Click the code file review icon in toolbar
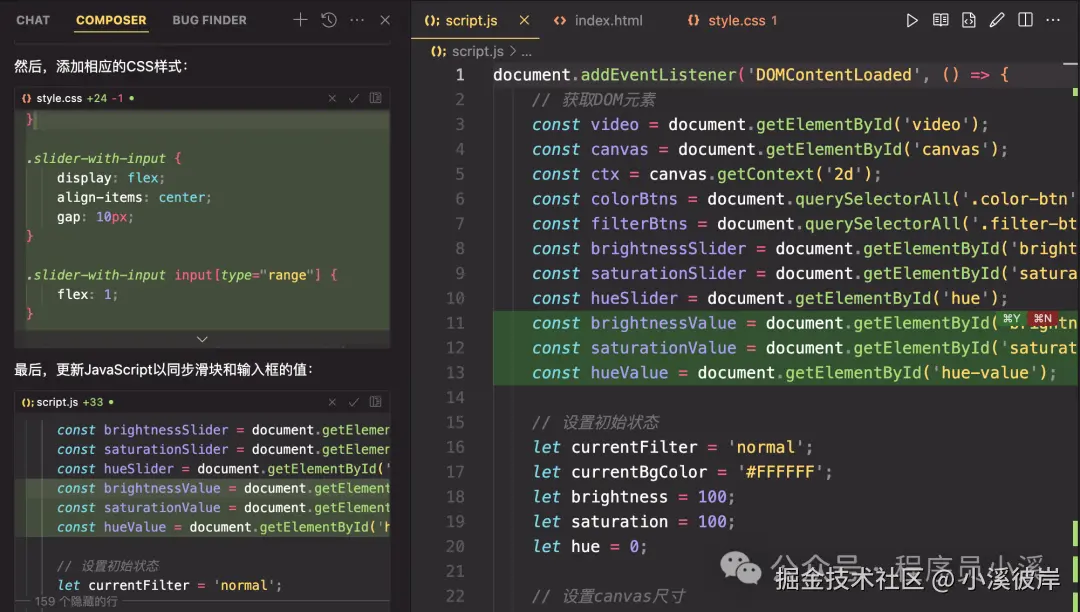Image resolution: width=1080 pixels, height=612 pixels. pyautogui.click(x=968, y=21)
